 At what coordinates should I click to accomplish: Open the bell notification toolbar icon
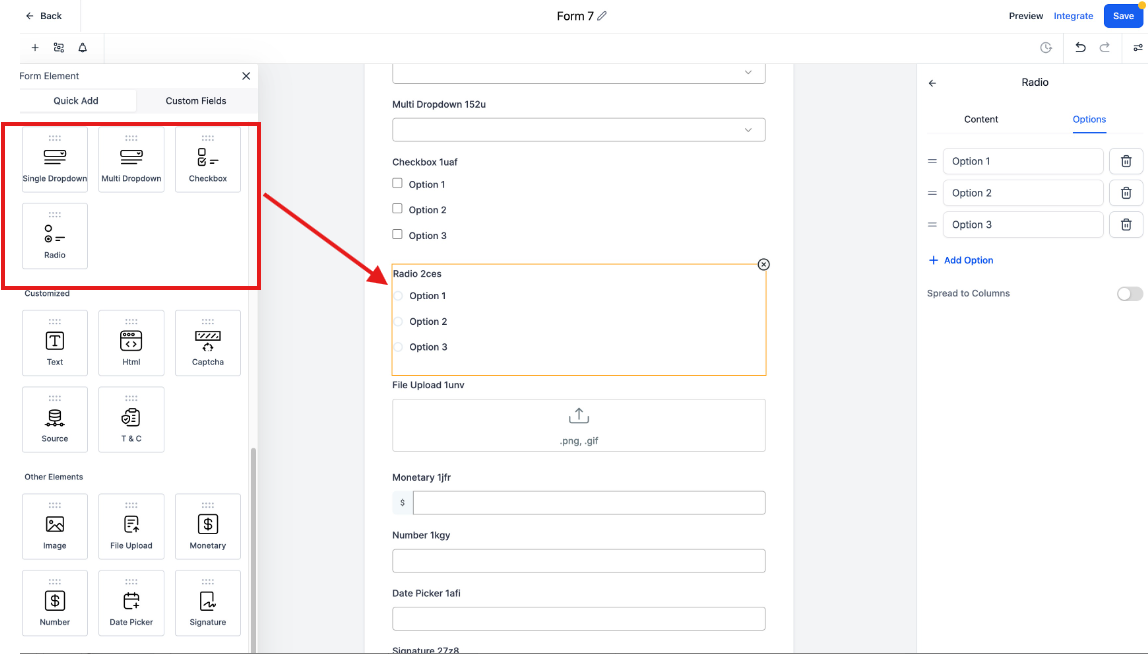(83, 48)
